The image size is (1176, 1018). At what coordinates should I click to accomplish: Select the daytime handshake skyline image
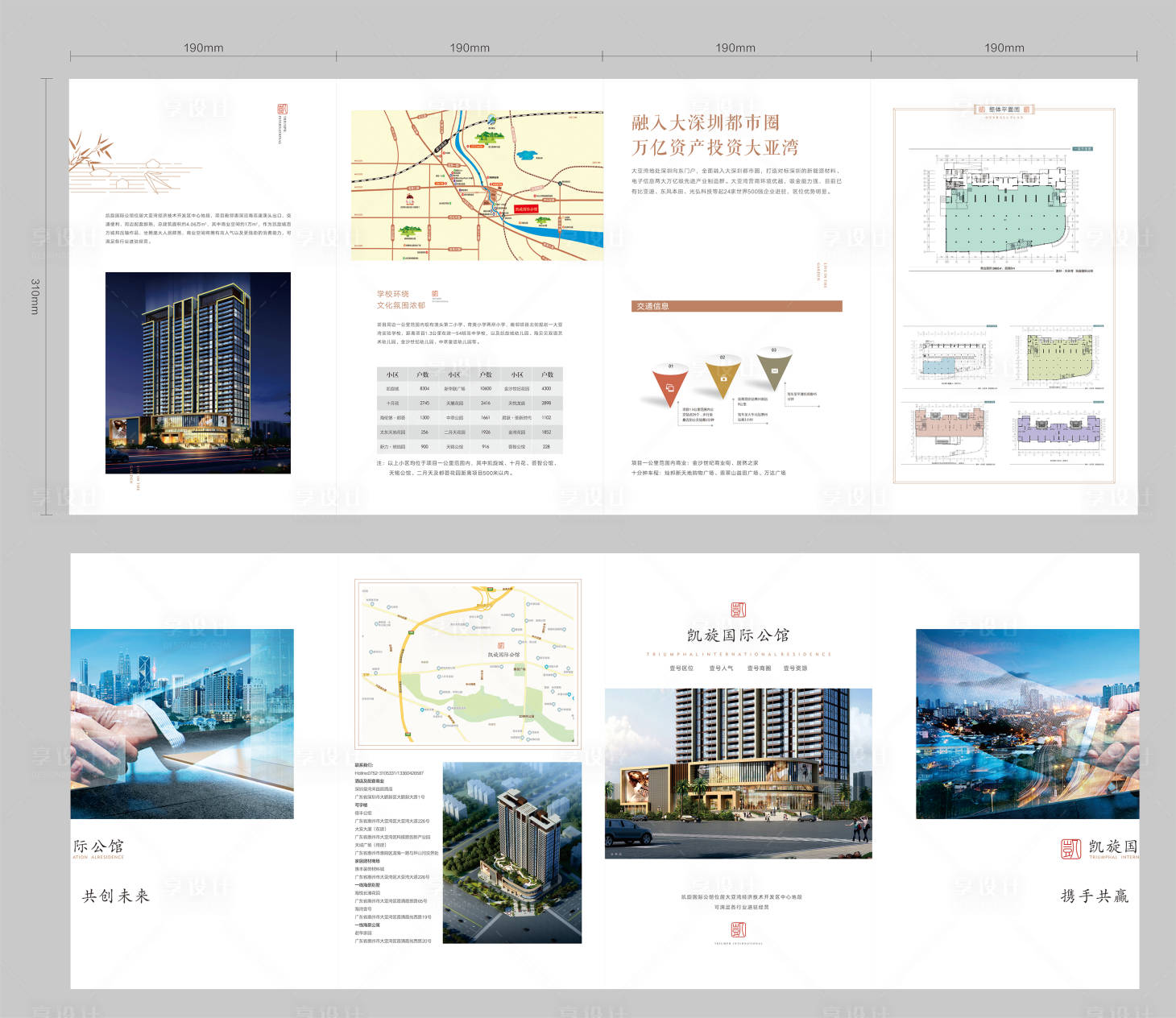click(182, 724)
